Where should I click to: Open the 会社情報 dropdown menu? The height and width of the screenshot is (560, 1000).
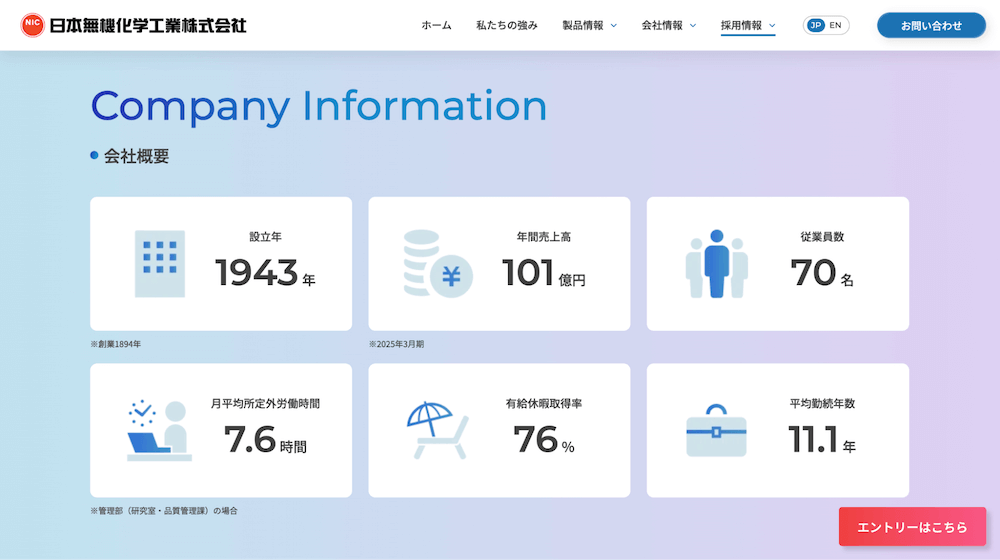669,25
